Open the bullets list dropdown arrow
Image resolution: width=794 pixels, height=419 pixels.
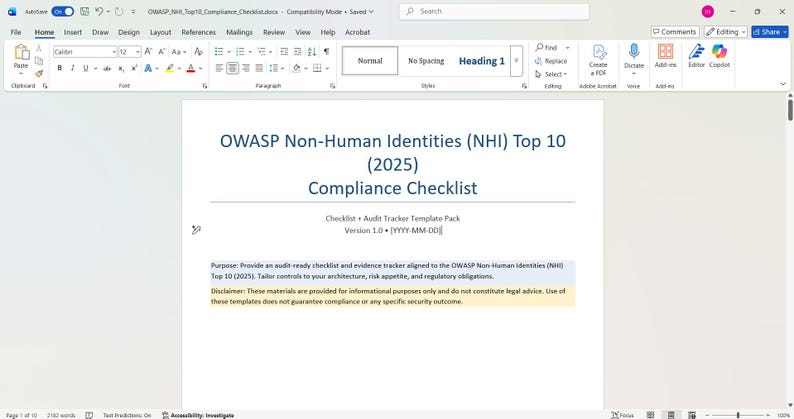[x=229, y=52]
